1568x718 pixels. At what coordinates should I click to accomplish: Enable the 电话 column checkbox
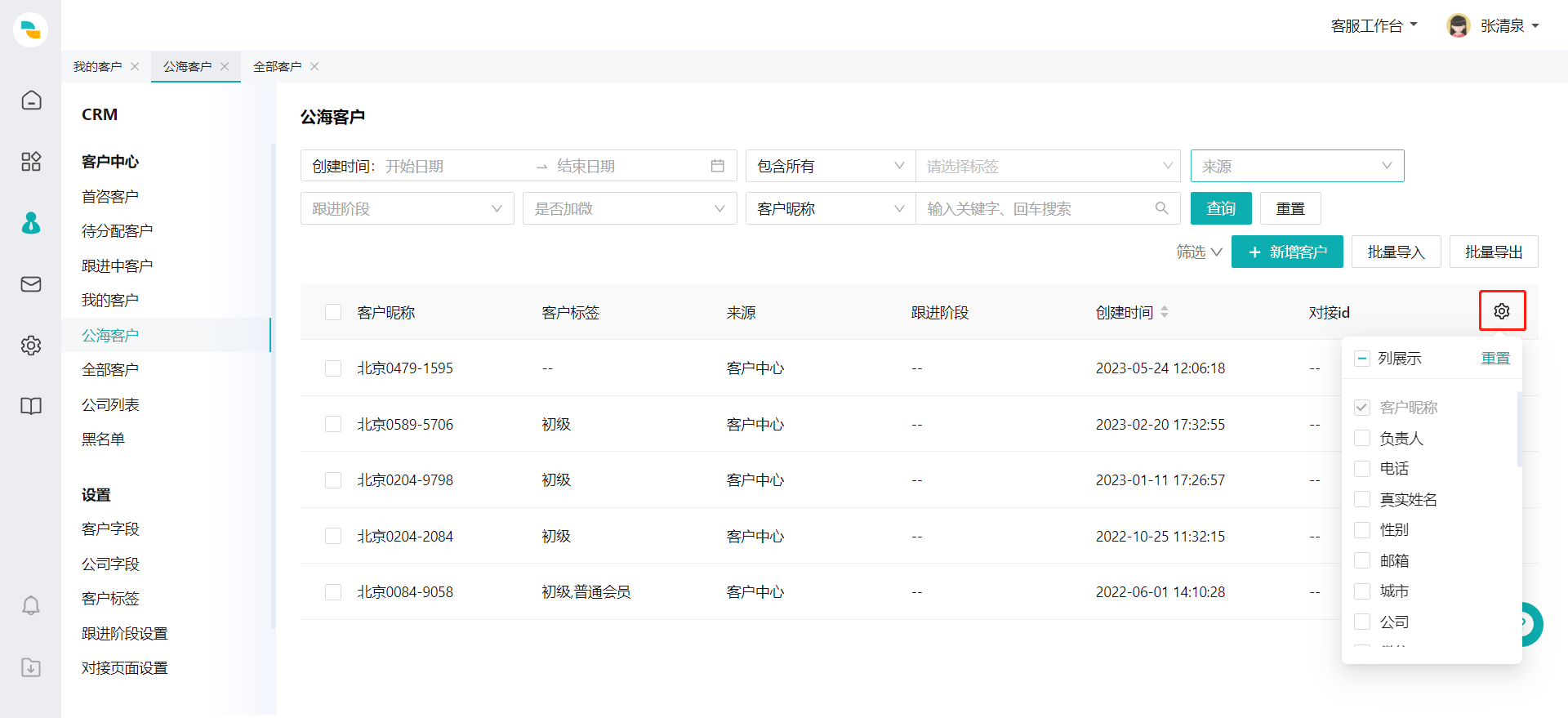click(x=1362, y=469)
